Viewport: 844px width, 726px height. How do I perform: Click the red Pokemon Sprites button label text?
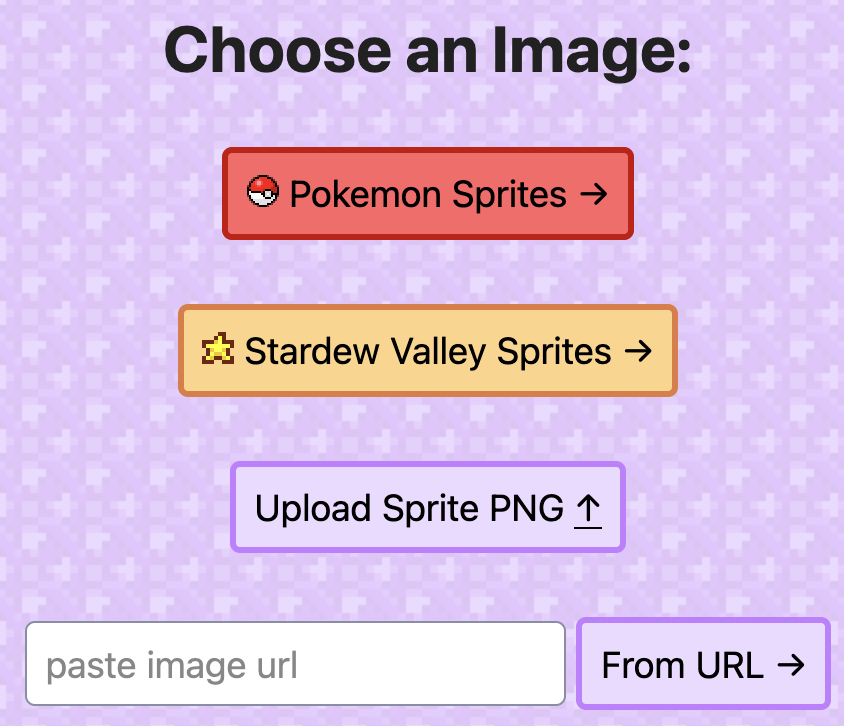(x=430, y=194)
